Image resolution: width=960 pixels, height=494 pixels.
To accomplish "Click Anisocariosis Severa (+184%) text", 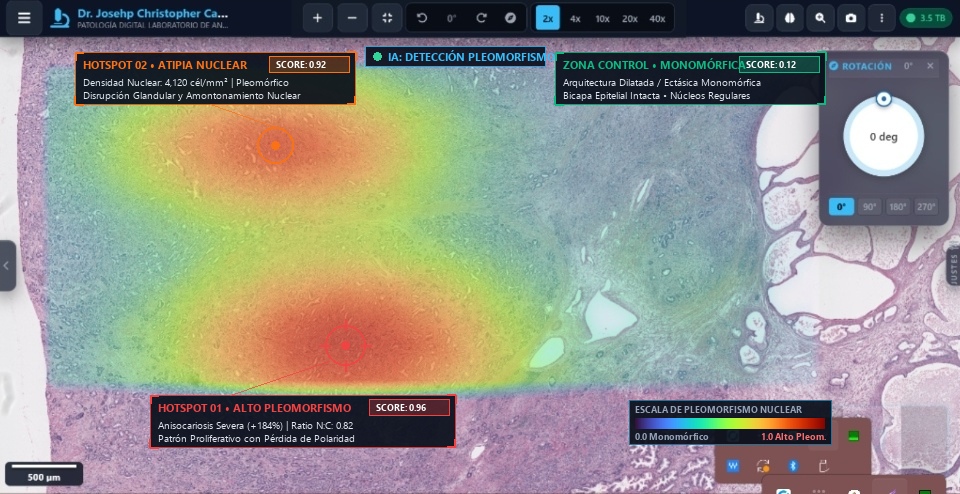I will point(219,425).
